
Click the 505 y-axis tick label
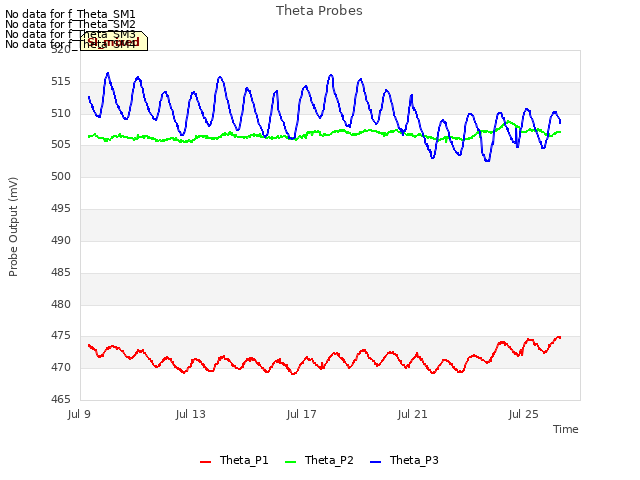(61, 145)
